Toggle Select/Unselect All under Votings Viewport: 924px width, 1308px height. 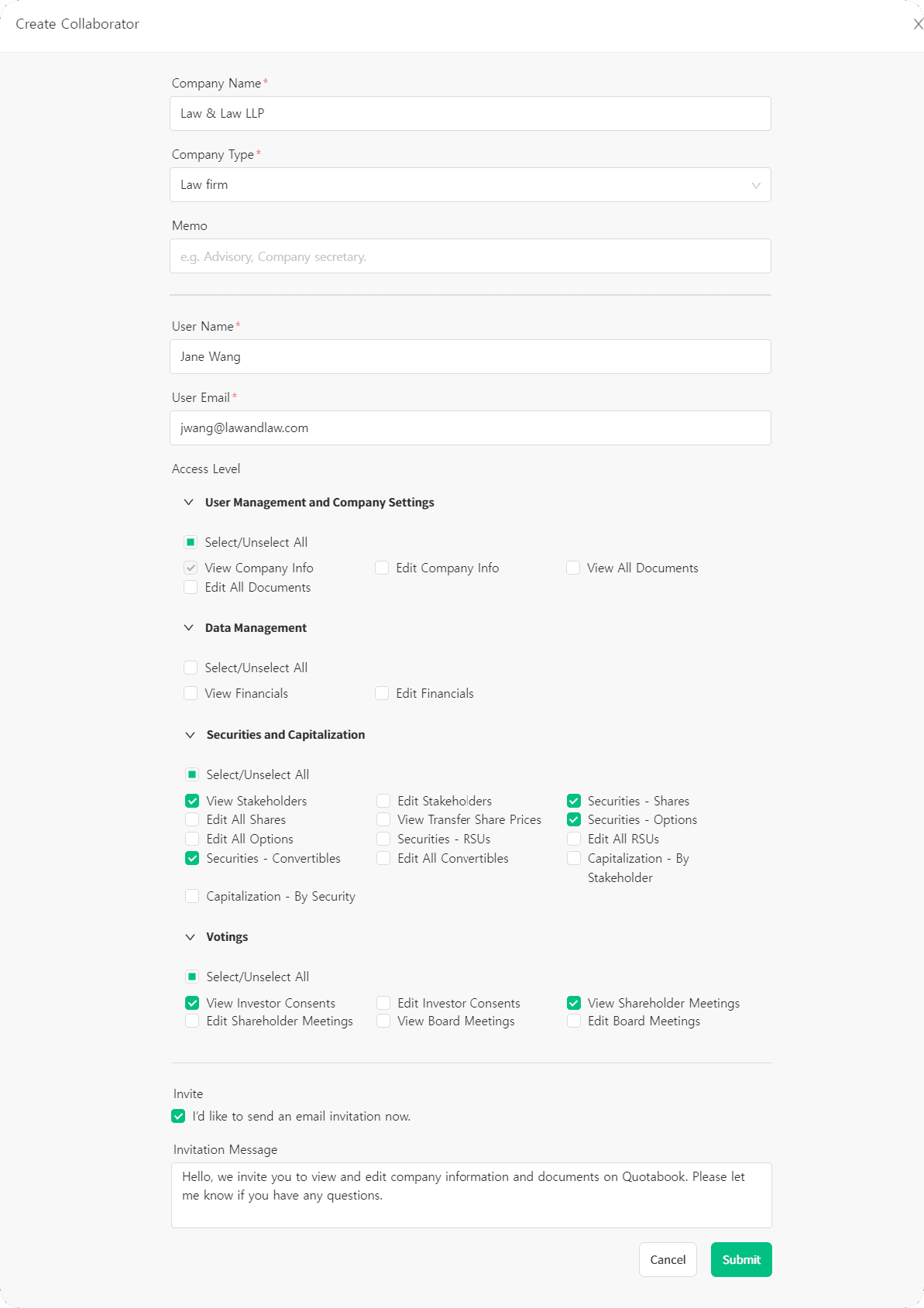pos(192,977)
